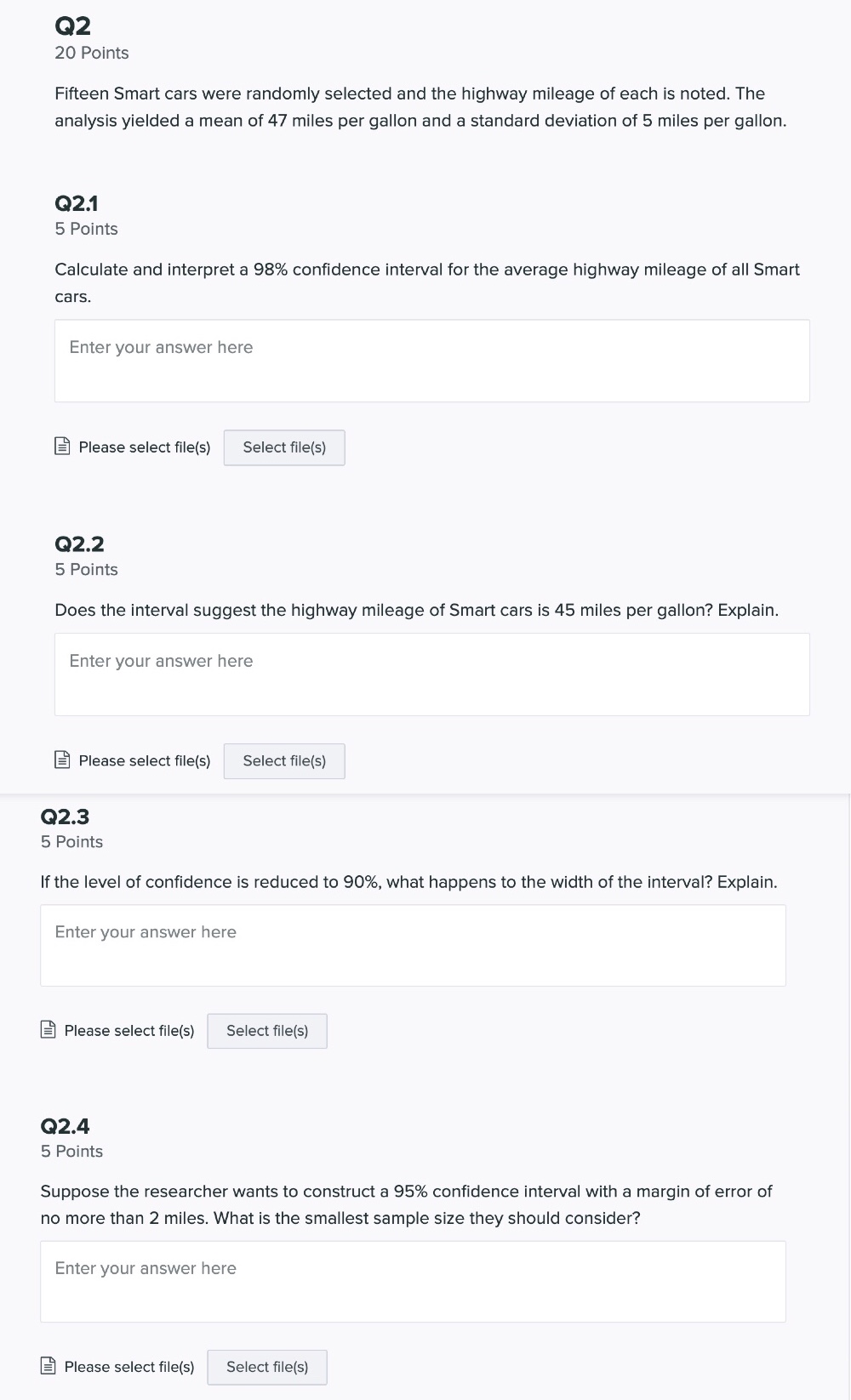Focus the Q2.1 confidence interval answer box
Viewport: 851px width, 1400px height.
tap(431, 361)
